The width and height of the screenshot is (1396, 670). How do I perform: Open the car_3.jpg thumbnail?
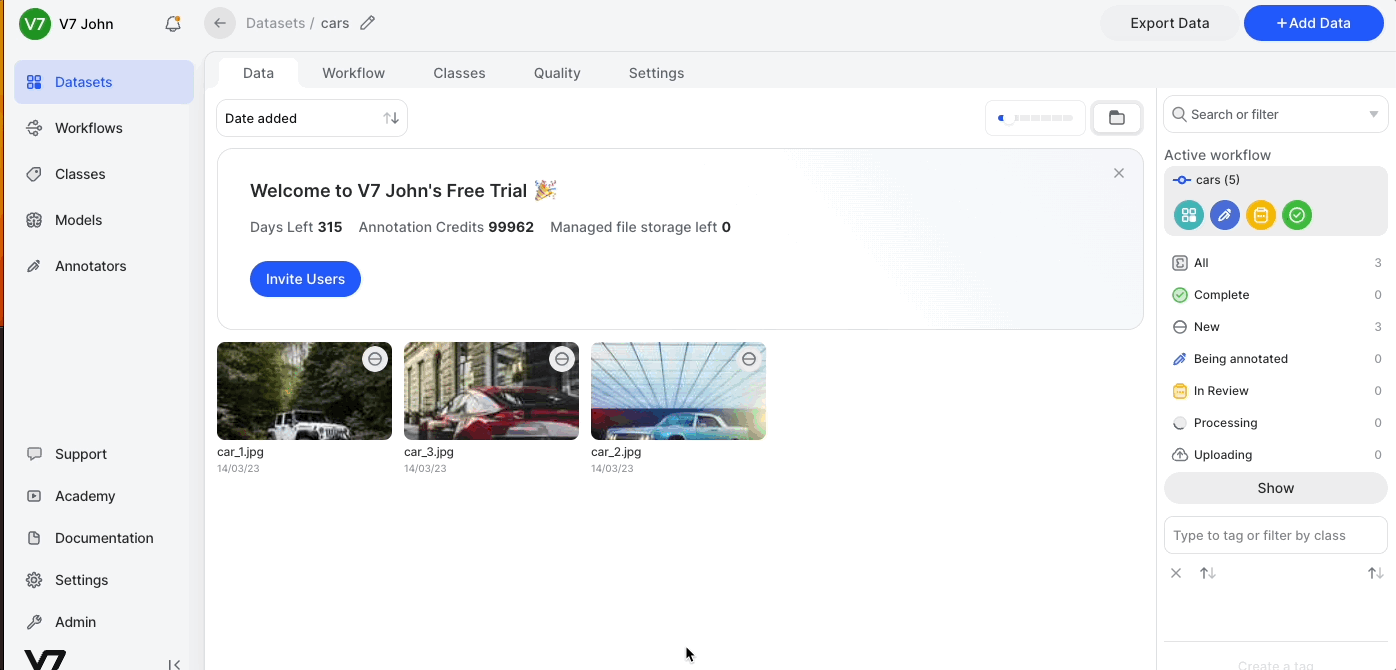pos(491,391)
